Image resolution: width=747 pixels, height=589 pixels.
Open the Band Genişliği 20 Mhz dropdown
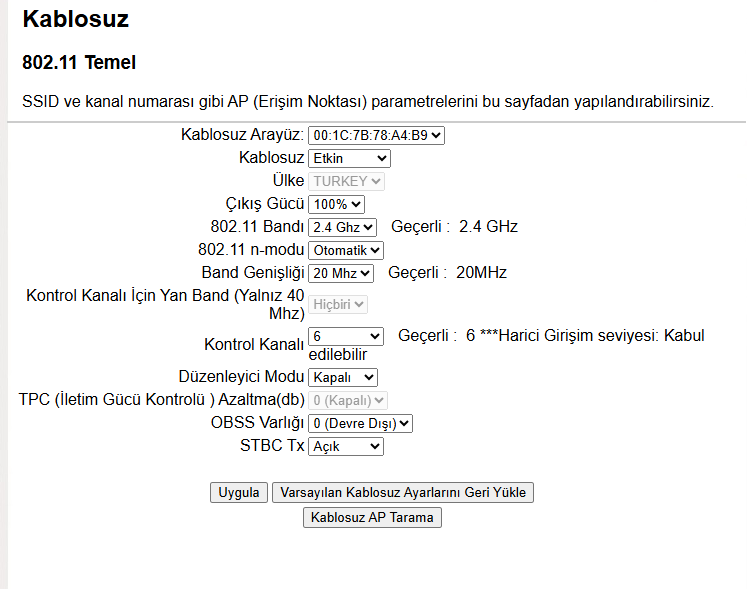coord(340,273)
